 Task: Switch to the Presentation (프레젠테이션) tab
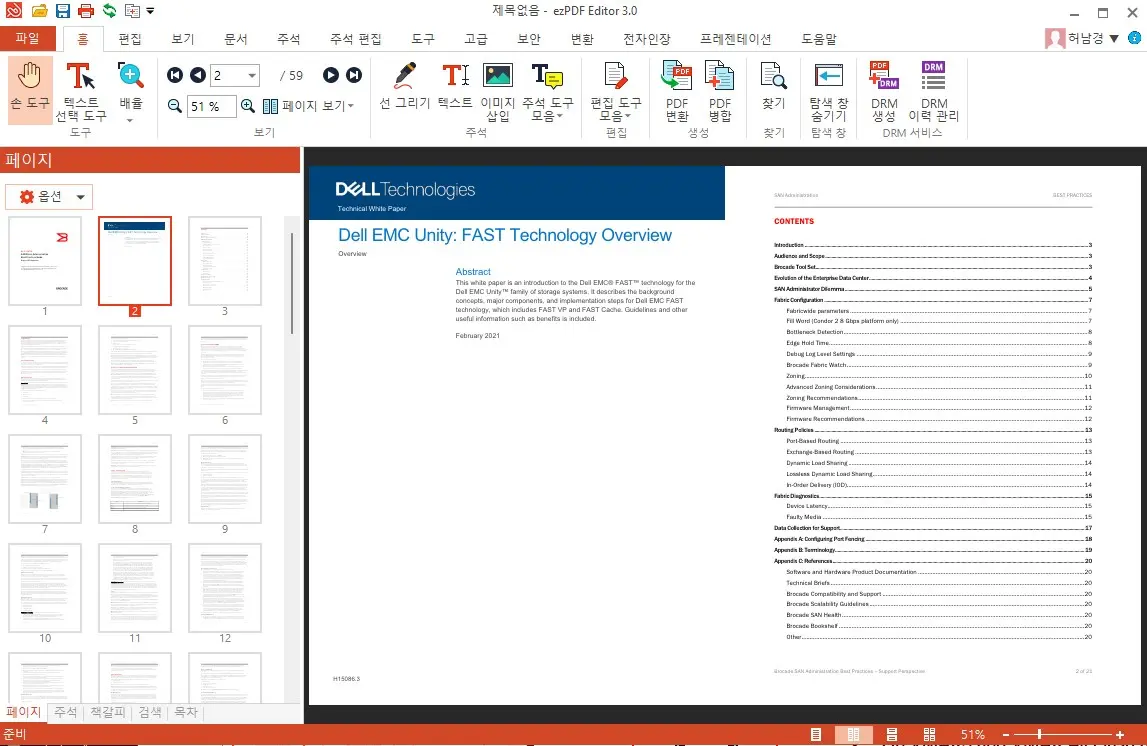click(x=736, y=39)
